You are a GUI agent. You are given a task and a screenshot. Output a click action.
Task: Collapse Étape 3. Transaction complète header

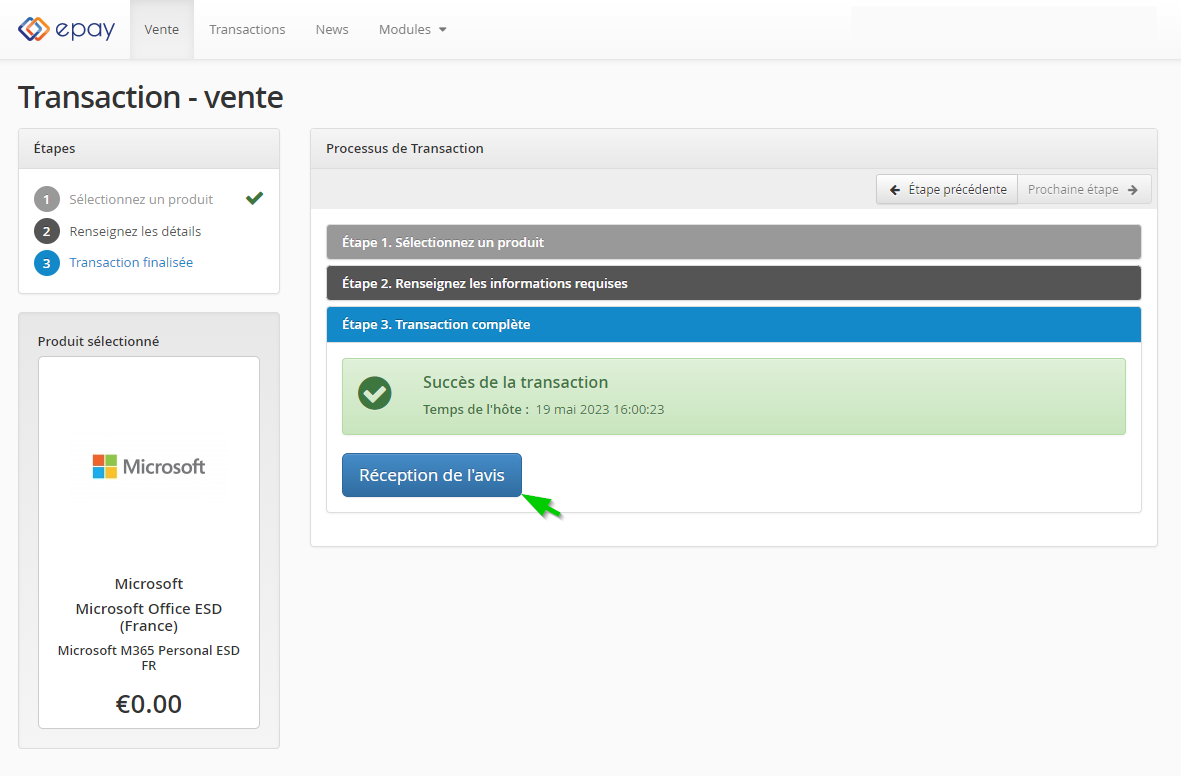734,325
